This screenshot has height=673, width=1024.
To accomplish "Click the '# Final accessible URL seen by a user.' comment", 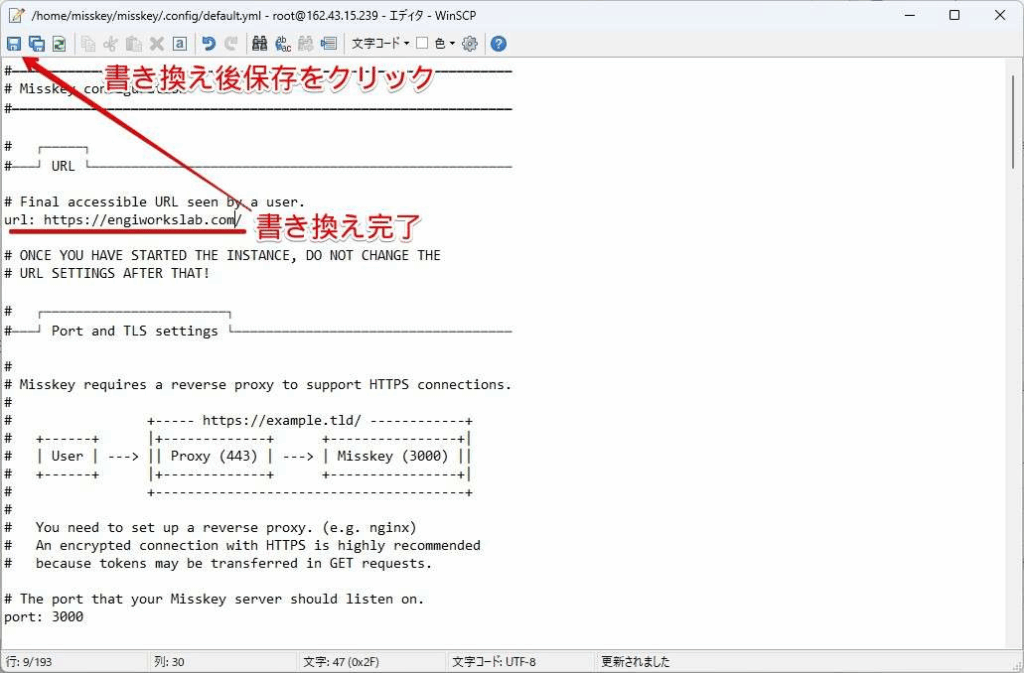I will pos(155,202).
